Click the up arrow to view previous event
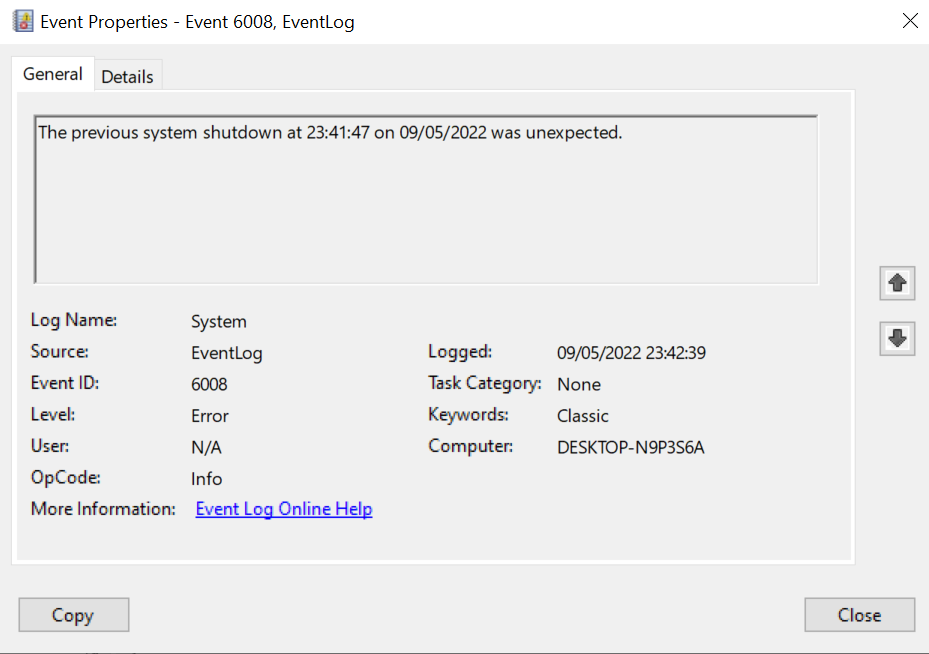 pyautogui.click(x=897, y=283)
